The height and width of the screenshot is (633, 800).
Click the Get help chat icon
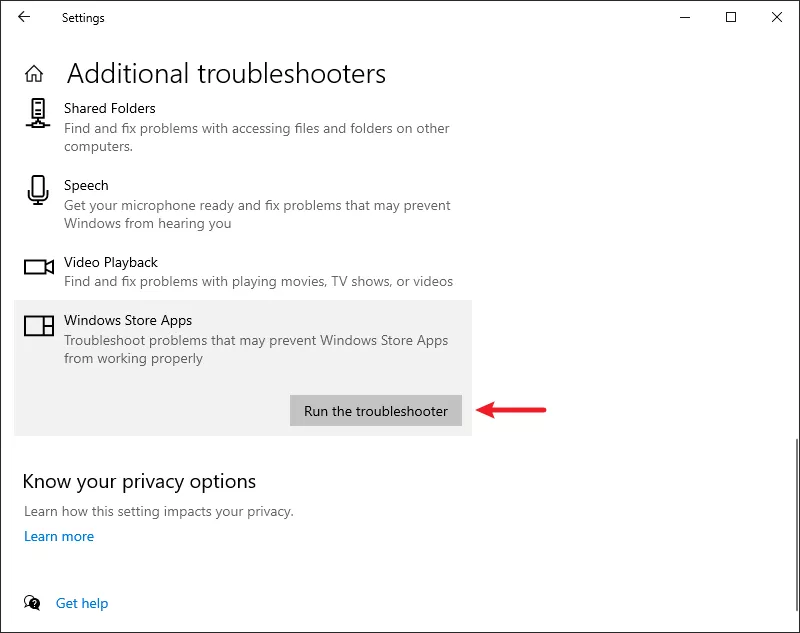point(32,603)
